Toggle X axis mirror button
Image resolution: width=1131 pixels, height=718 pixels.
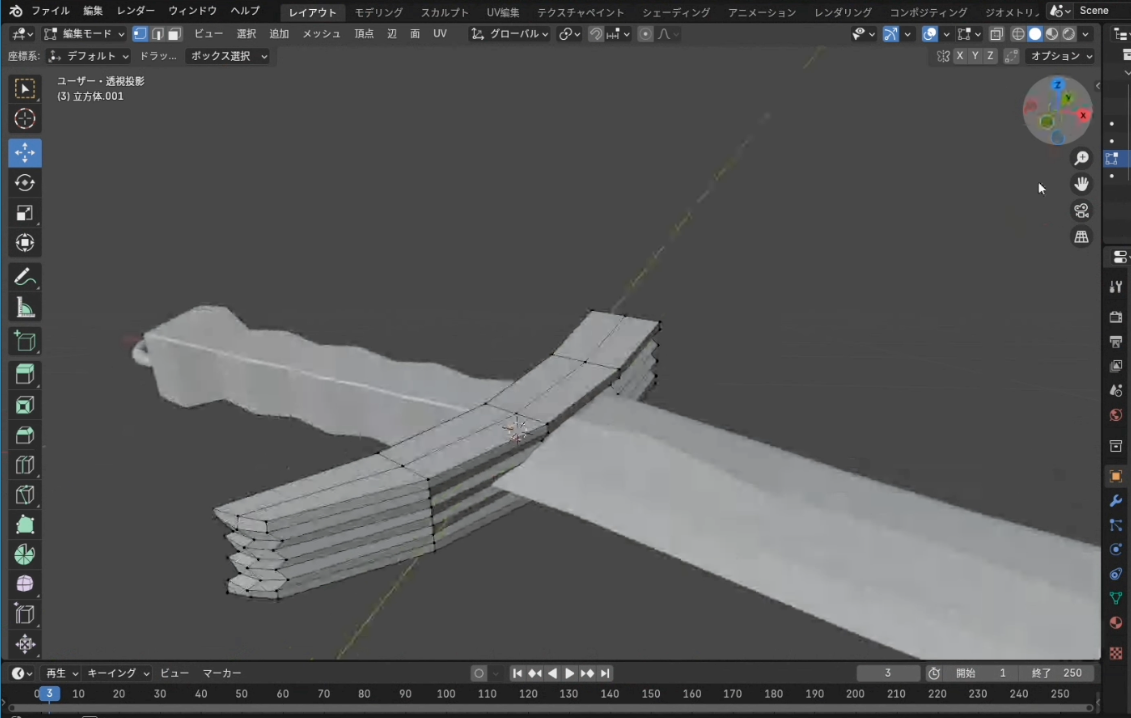(960, 56)
